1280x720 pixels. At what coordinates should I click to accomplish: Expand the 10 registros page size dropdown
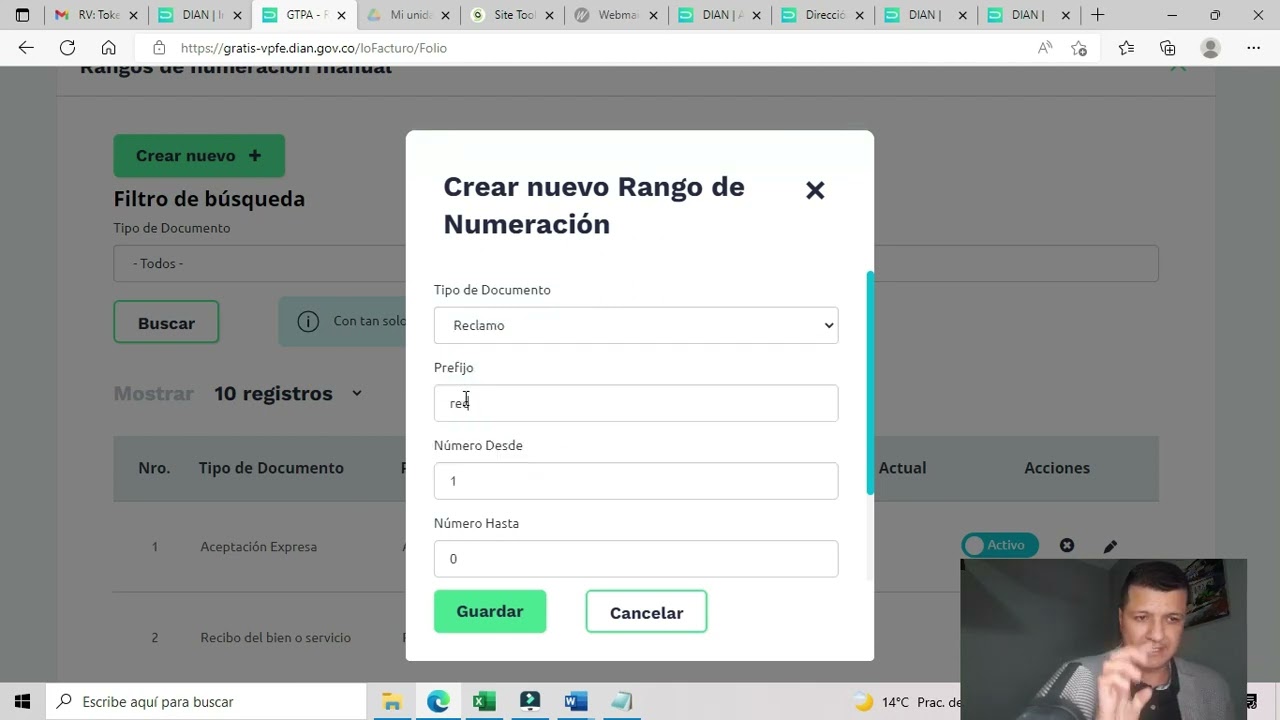pos(288,394)
